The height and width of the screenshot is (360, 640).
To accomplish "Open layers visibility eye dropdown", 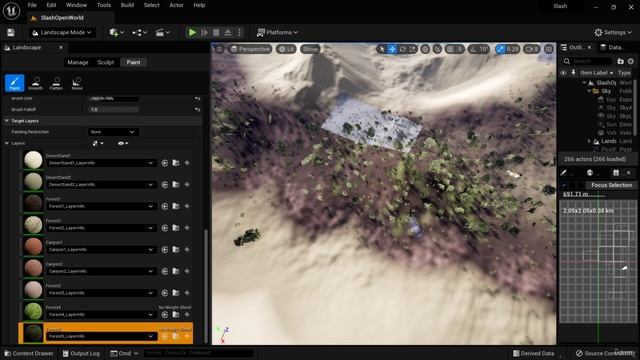I will click(123, 143).
